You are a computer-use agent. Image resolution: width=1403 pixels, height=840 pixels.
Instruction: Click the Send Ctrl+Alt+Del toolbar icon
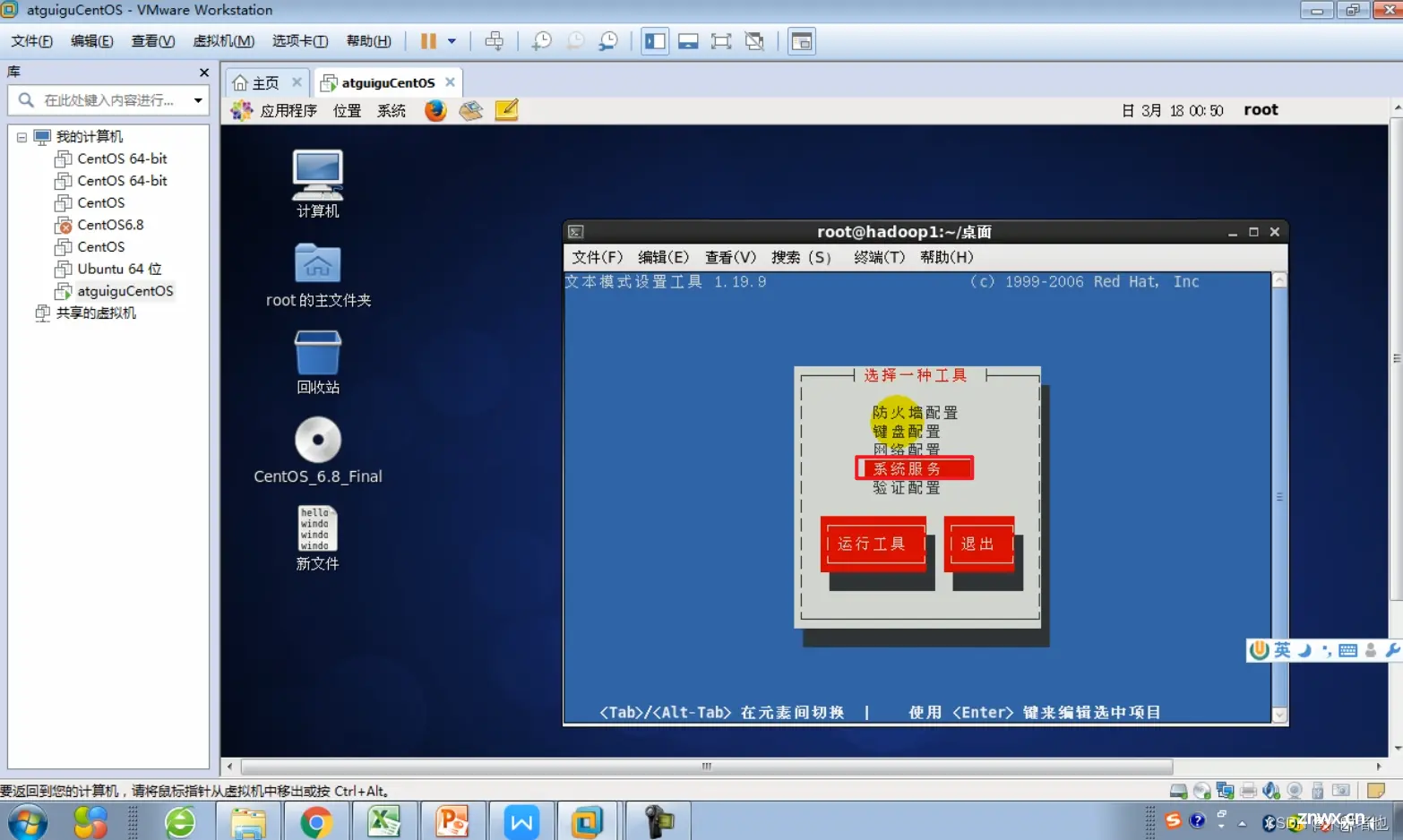pyautogui.click(x=494, y=41)
